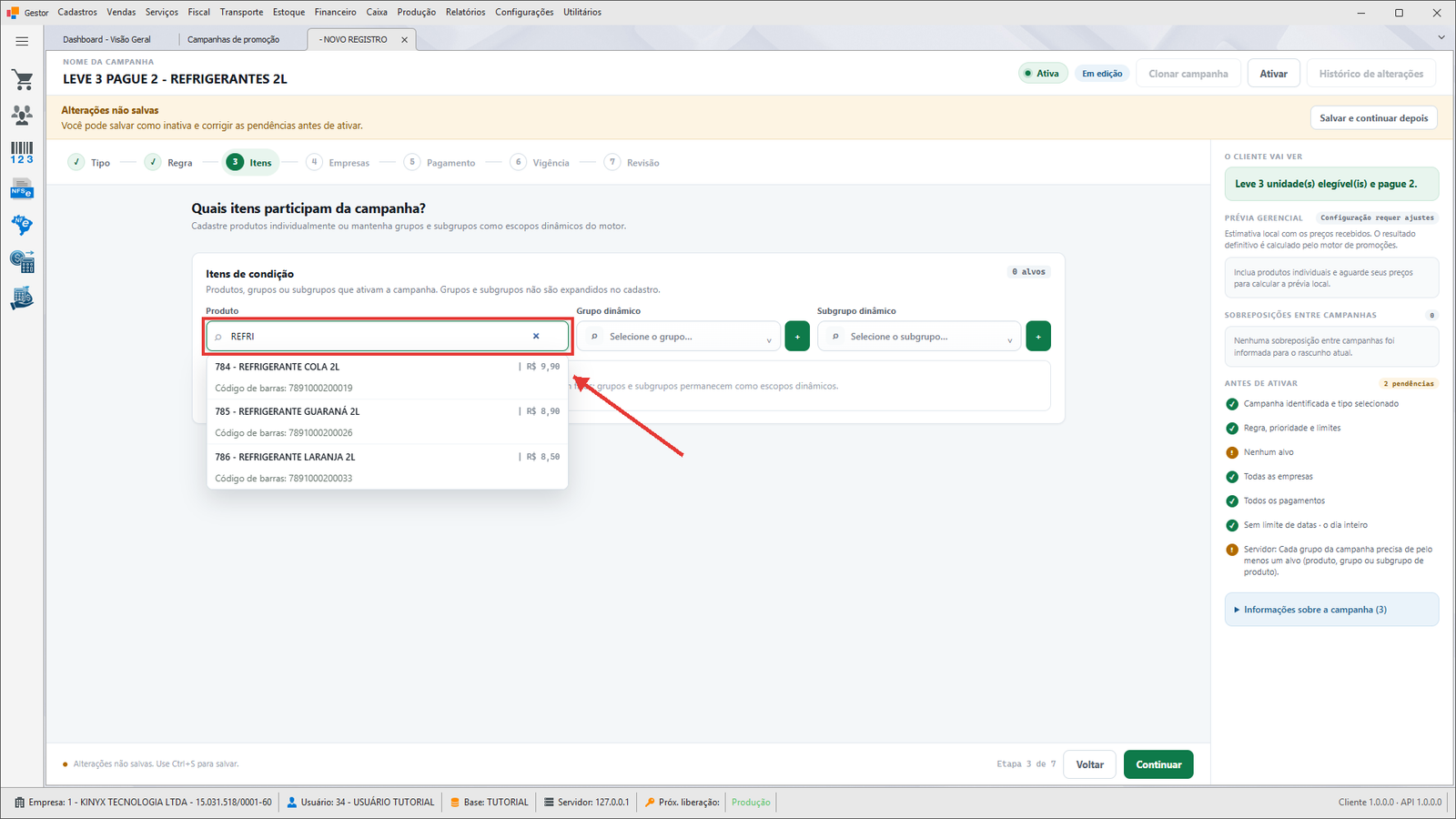Open the hamburger menu in sidebar
The width and height of the screenshot is (1456, 819).
[22, 41]
